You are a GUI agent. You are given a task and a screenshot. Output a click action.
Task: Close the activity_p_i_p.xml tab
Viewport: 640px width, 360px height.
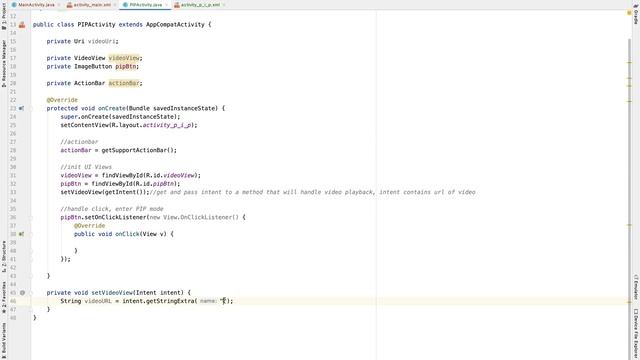click(224, 5)
